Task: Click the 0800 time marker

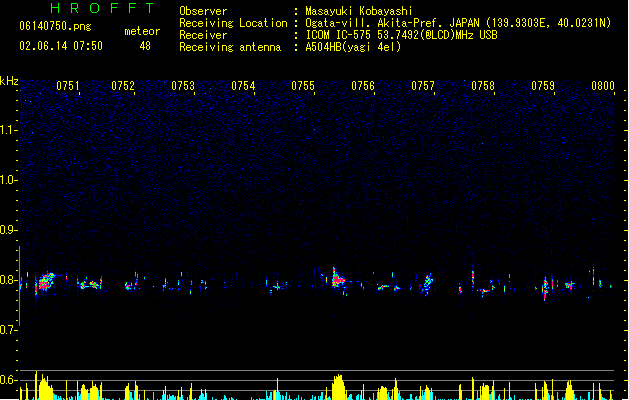Action: (603, 86)
